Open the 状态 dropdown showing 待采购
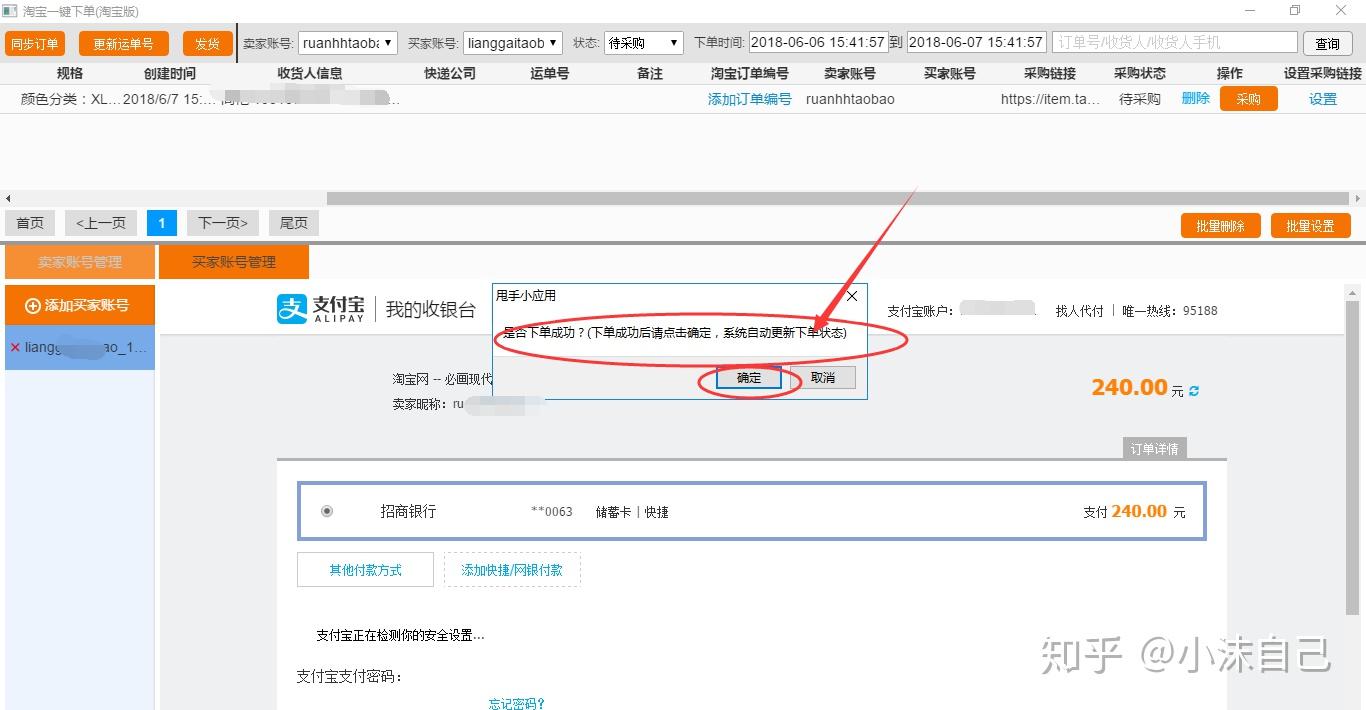 643,43
